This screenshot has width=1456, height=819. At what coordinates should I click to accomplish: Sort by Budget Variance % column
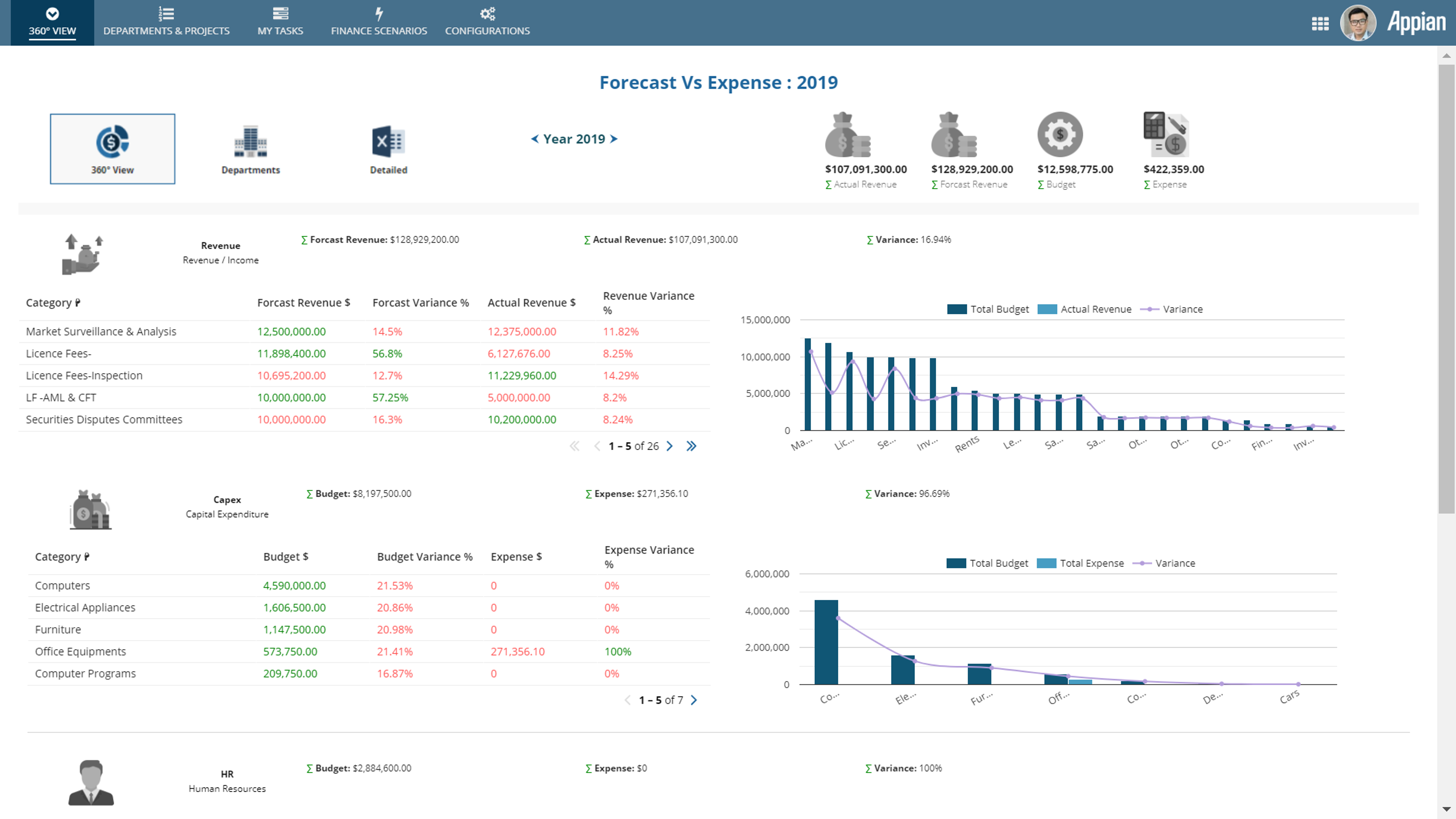tap(425, 557)
